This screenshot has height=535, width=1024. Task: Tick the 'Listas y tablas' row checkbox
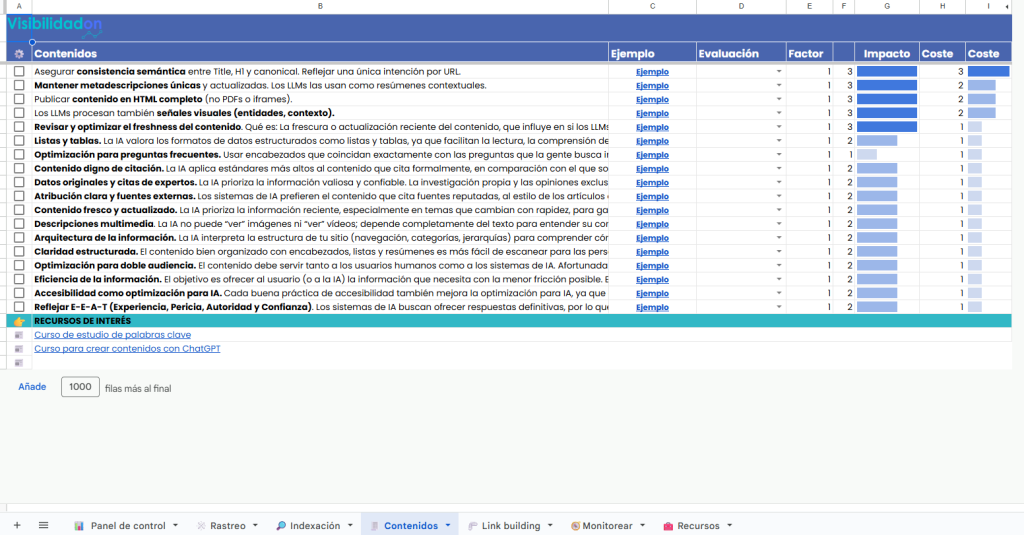[19, 141]
